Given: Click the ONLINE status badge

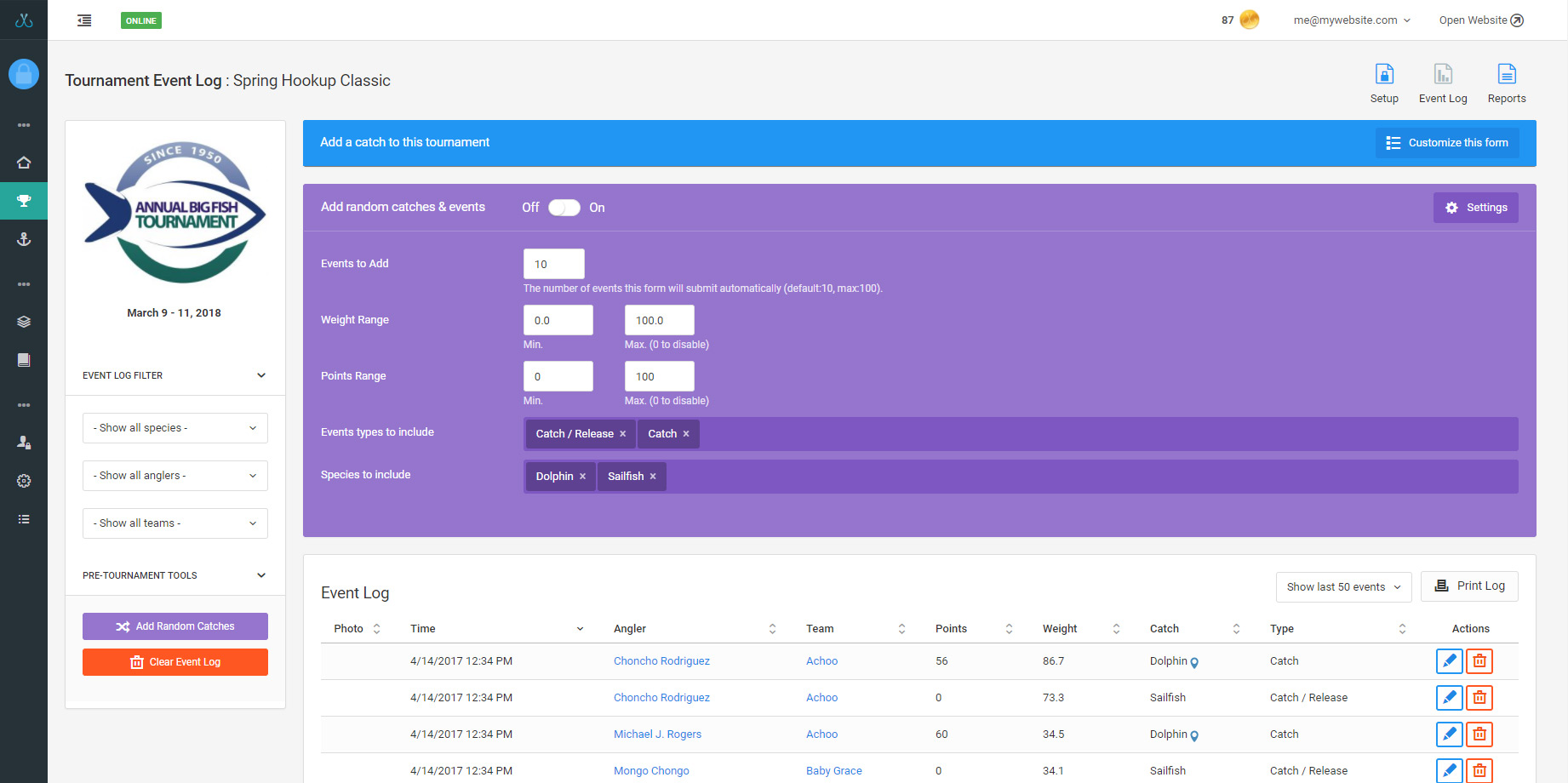Looking at the screenshot, I should point(141,20).
